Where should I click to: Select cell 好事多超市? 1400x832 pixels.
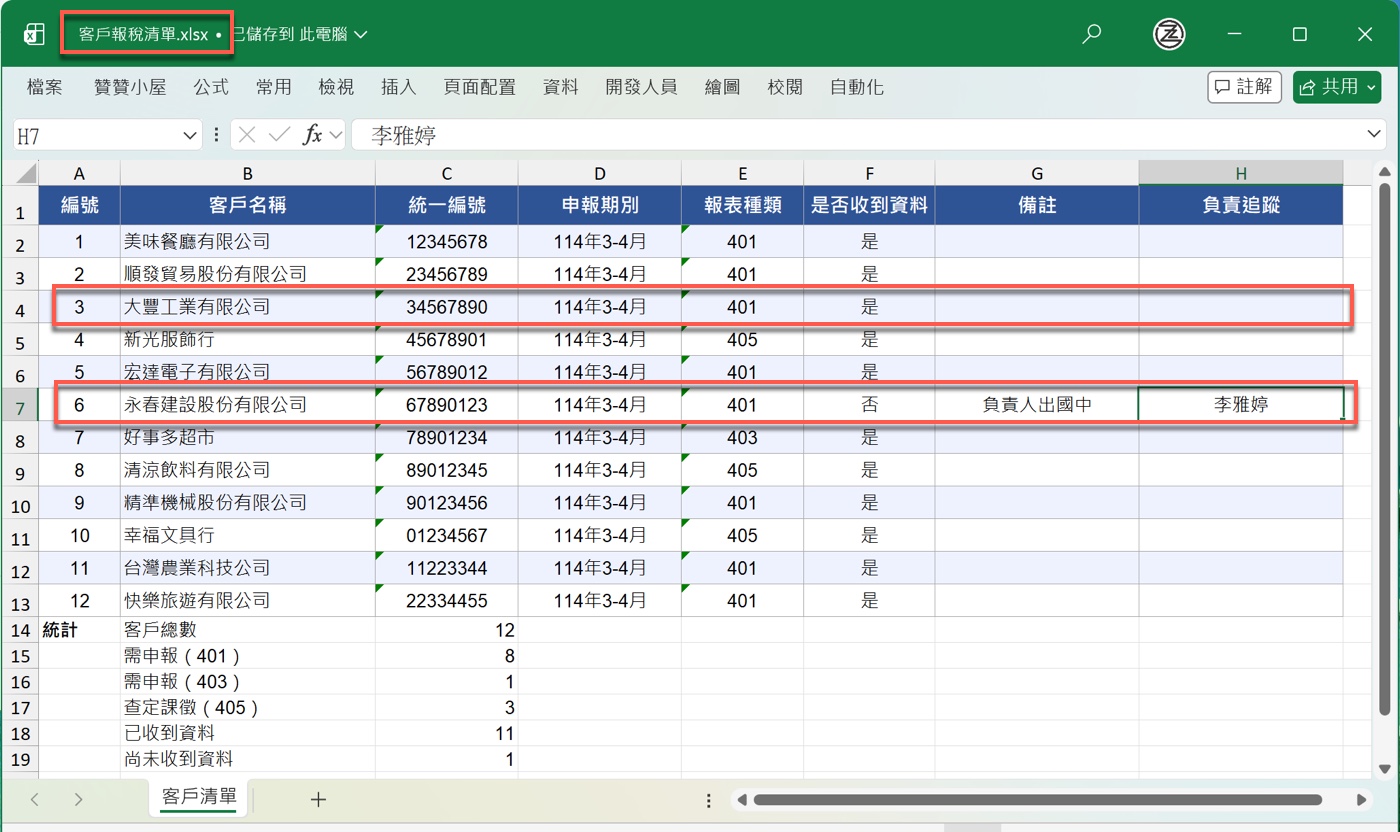(x=248, y=437)
